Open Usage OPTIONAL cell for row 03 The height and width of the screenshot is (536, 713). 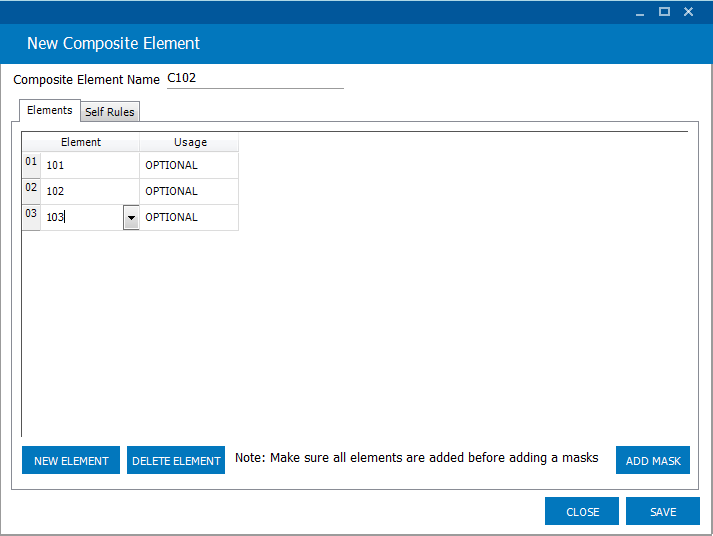tap(189, 217)
